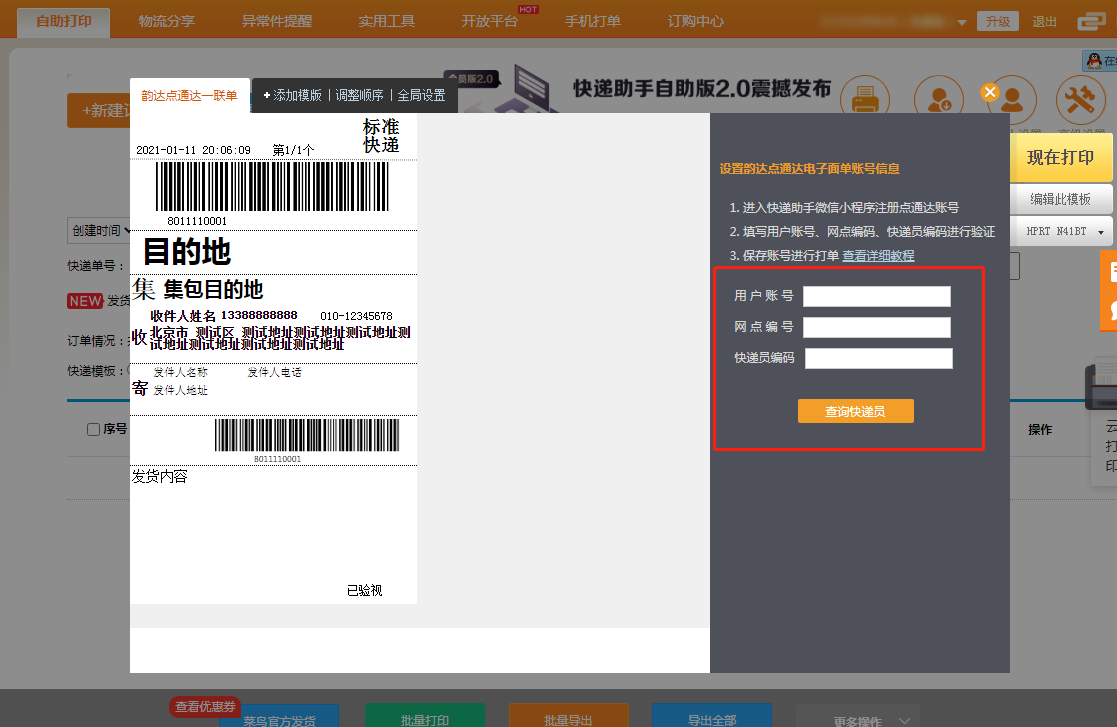Click the QQ penguin online support icon

(1093, 61)
